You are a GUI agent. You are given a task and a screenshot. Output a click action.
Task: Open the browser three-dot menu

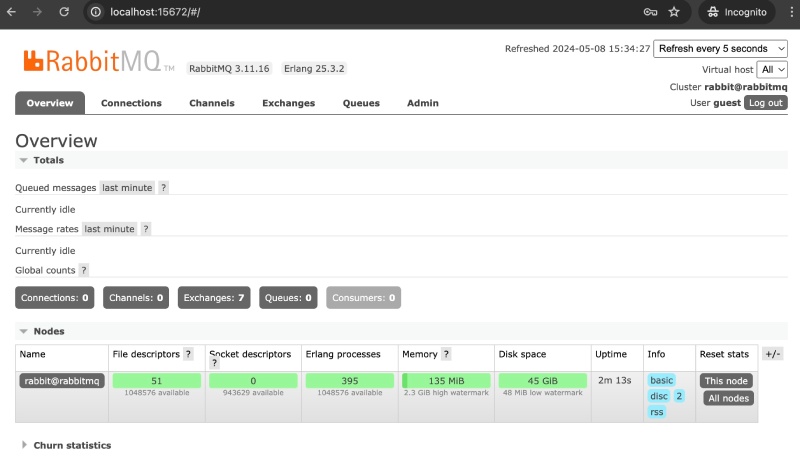click(791, 12)
